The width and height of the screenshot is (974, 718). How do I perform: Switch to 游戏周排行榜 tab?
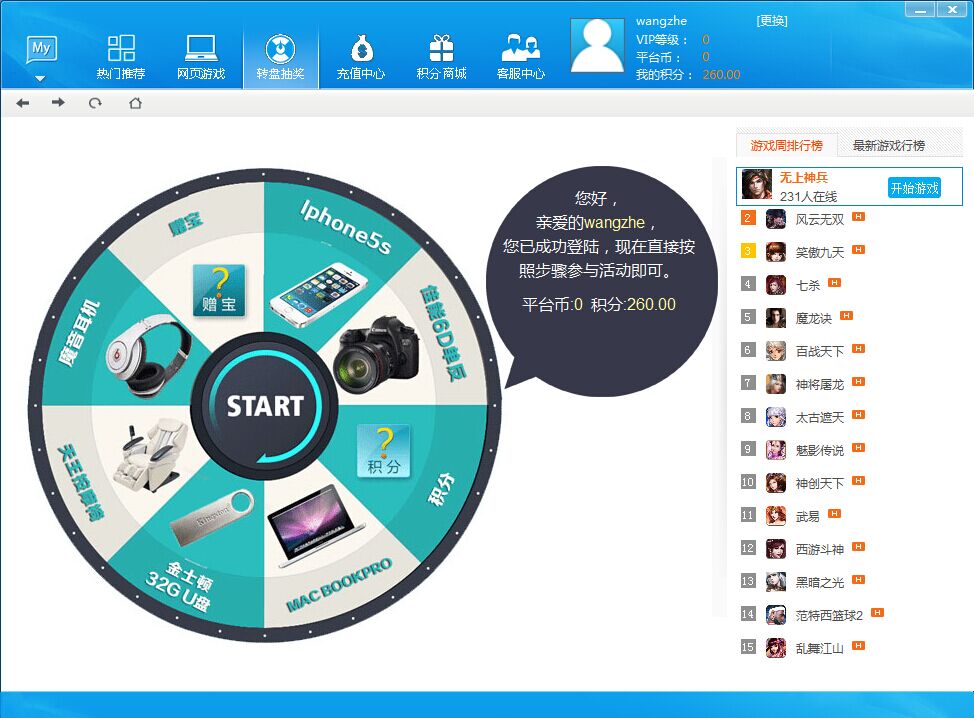click(x=786, y=145)
